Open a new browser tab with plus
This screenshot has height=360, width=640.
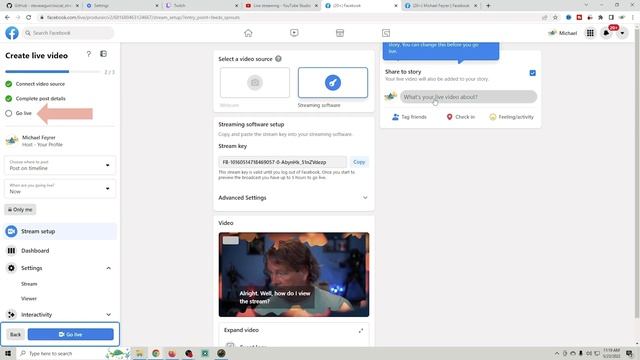[x=488, y=6]
